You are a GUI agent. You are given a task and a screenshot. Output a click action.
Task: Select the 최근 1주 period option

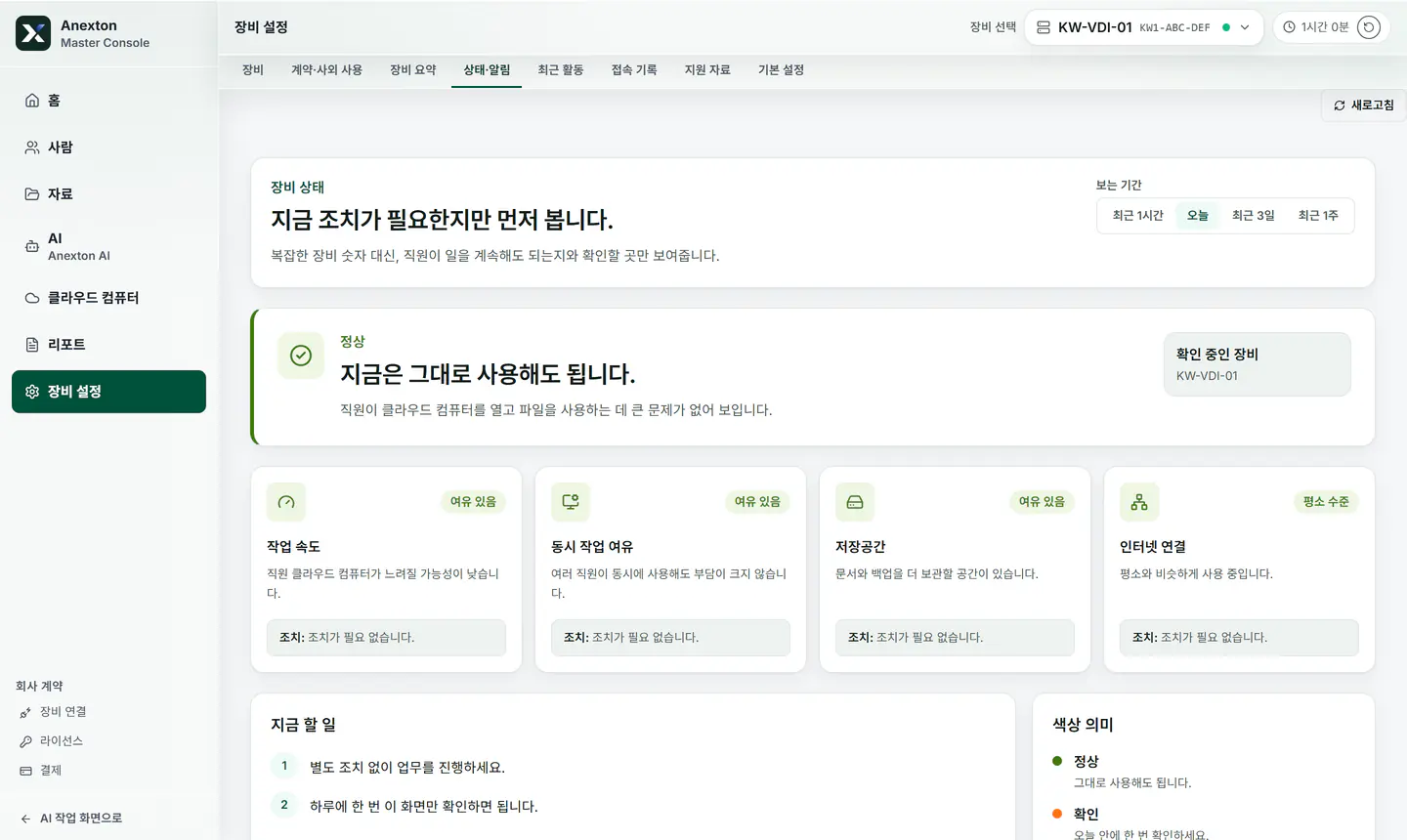pos(1318,216)
